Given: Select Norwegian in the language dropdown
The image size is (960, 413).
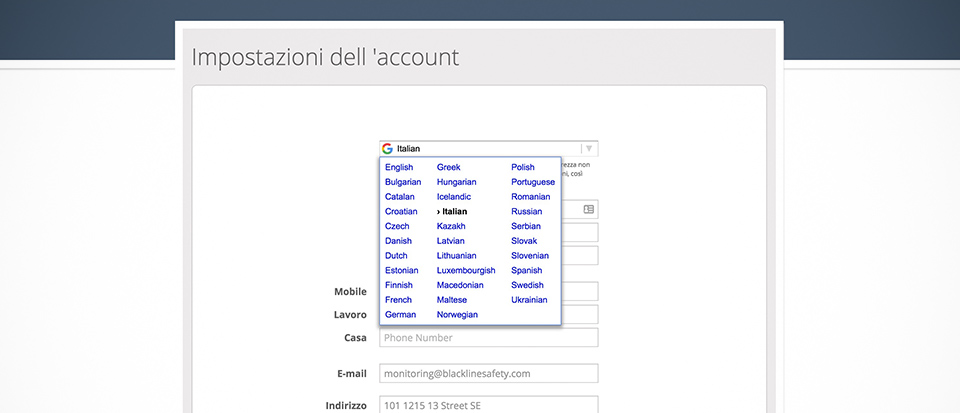Looking at the screenshot, I should click(x=457, y=315).
